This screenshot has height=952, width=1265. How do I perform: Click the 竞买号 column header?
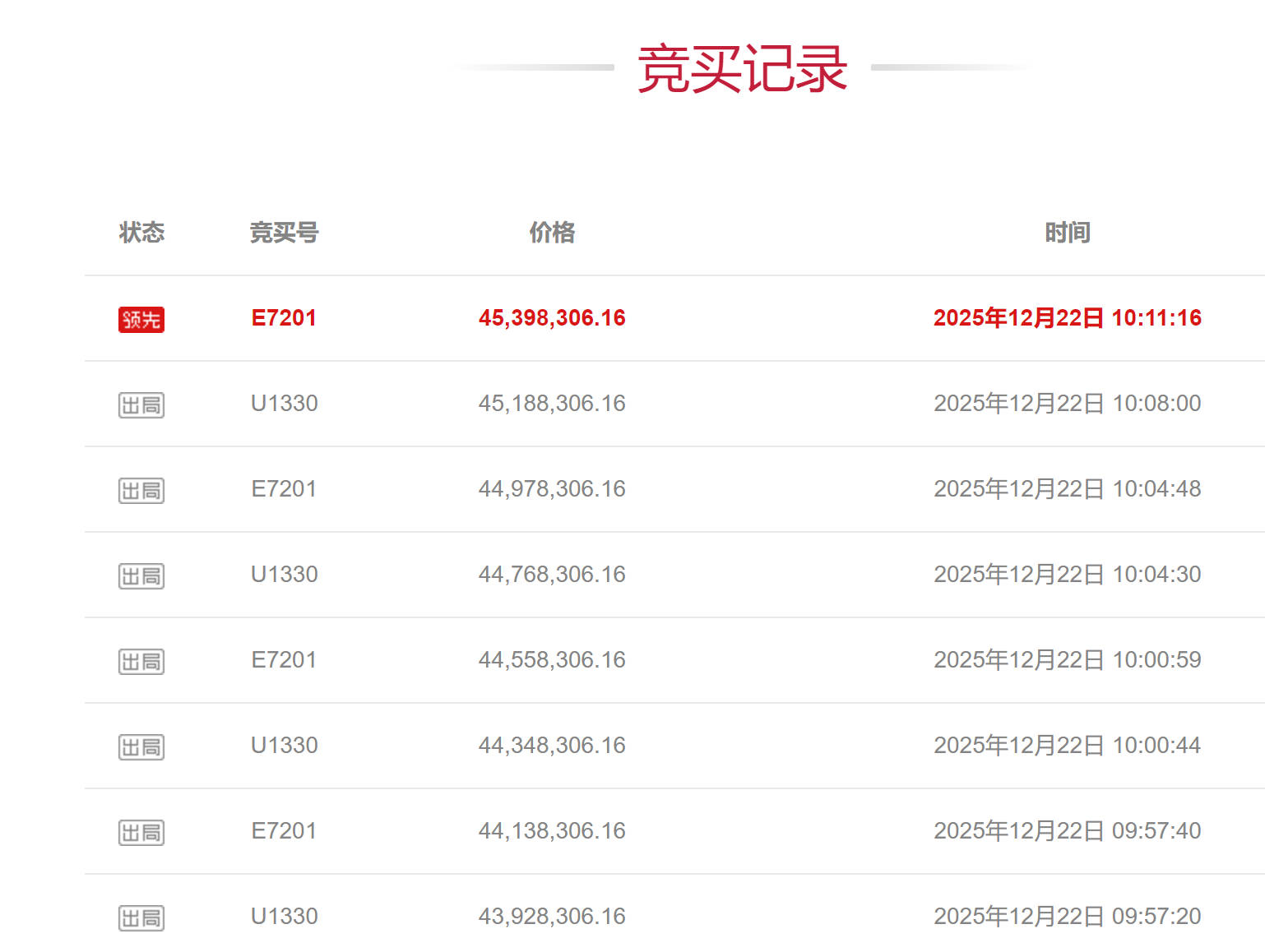click(284, 233)
